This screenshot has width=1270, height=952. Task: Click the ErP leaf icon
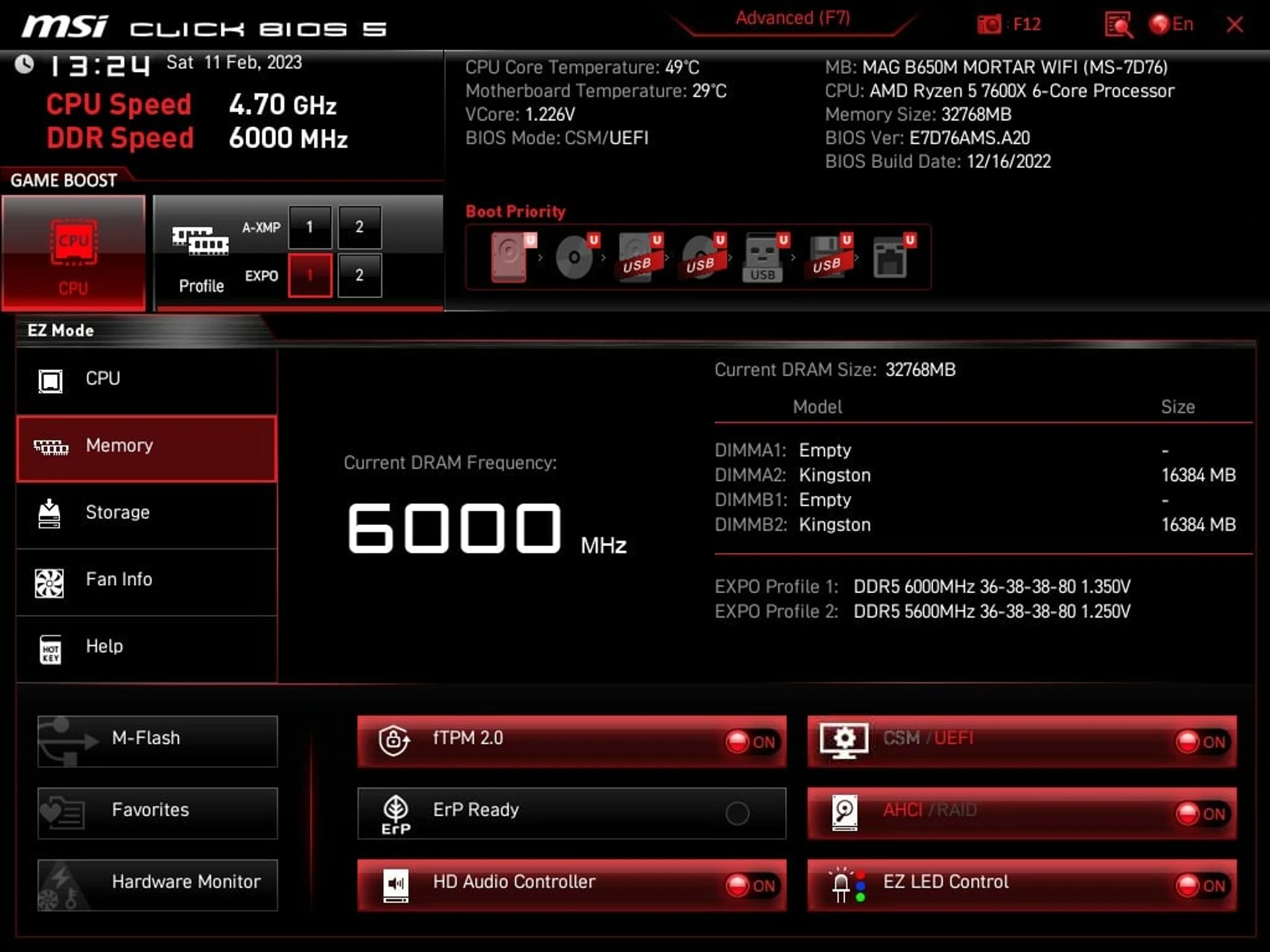tap(396, 814)
